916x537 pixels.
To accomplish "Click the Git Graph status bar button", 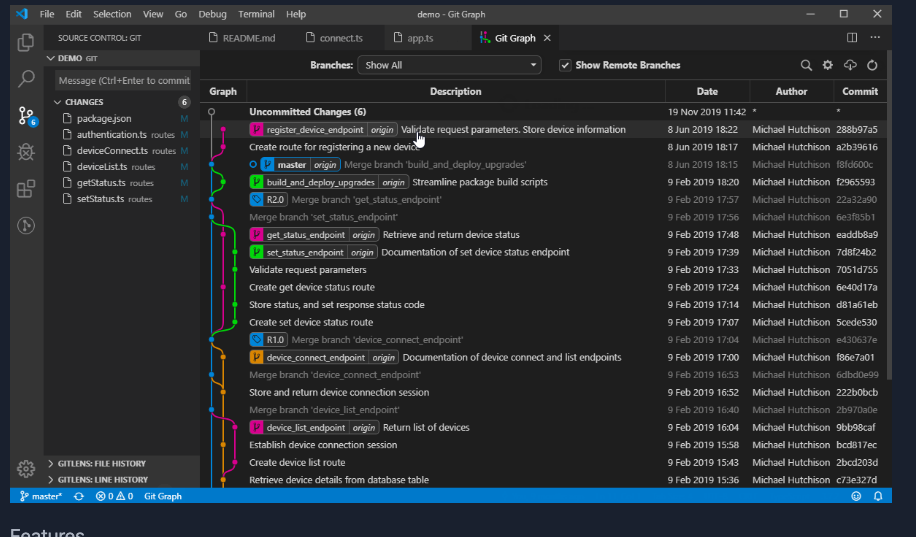I will 163,496.
